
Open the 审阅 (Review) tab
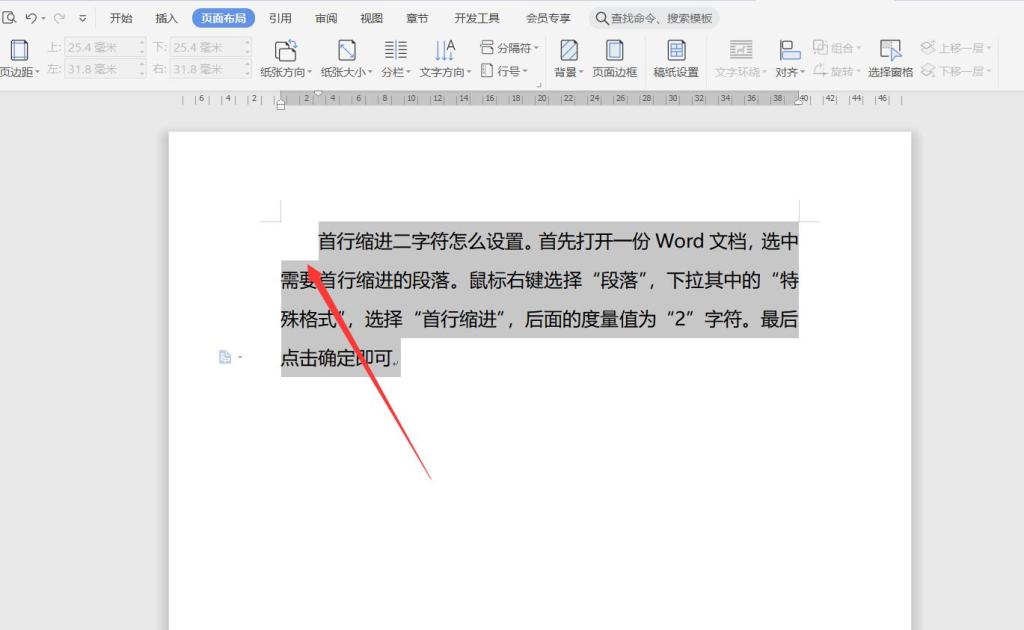326,18
